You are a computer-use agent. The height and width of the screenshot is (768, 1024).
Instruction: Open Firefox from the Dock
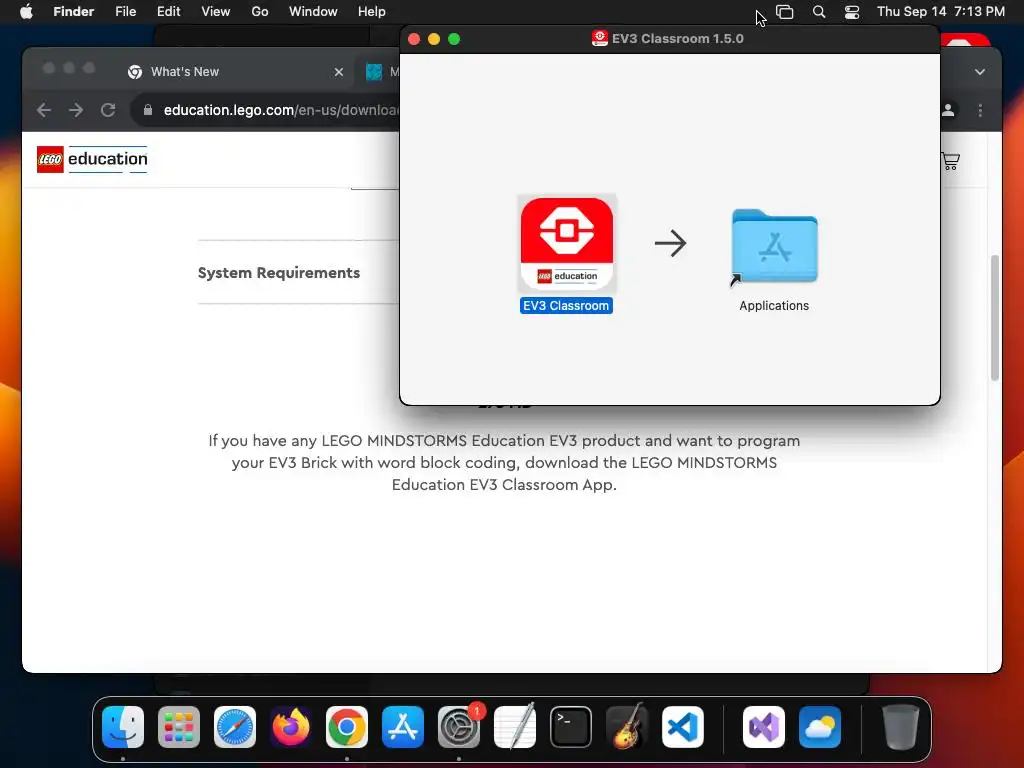click(291, 727)
